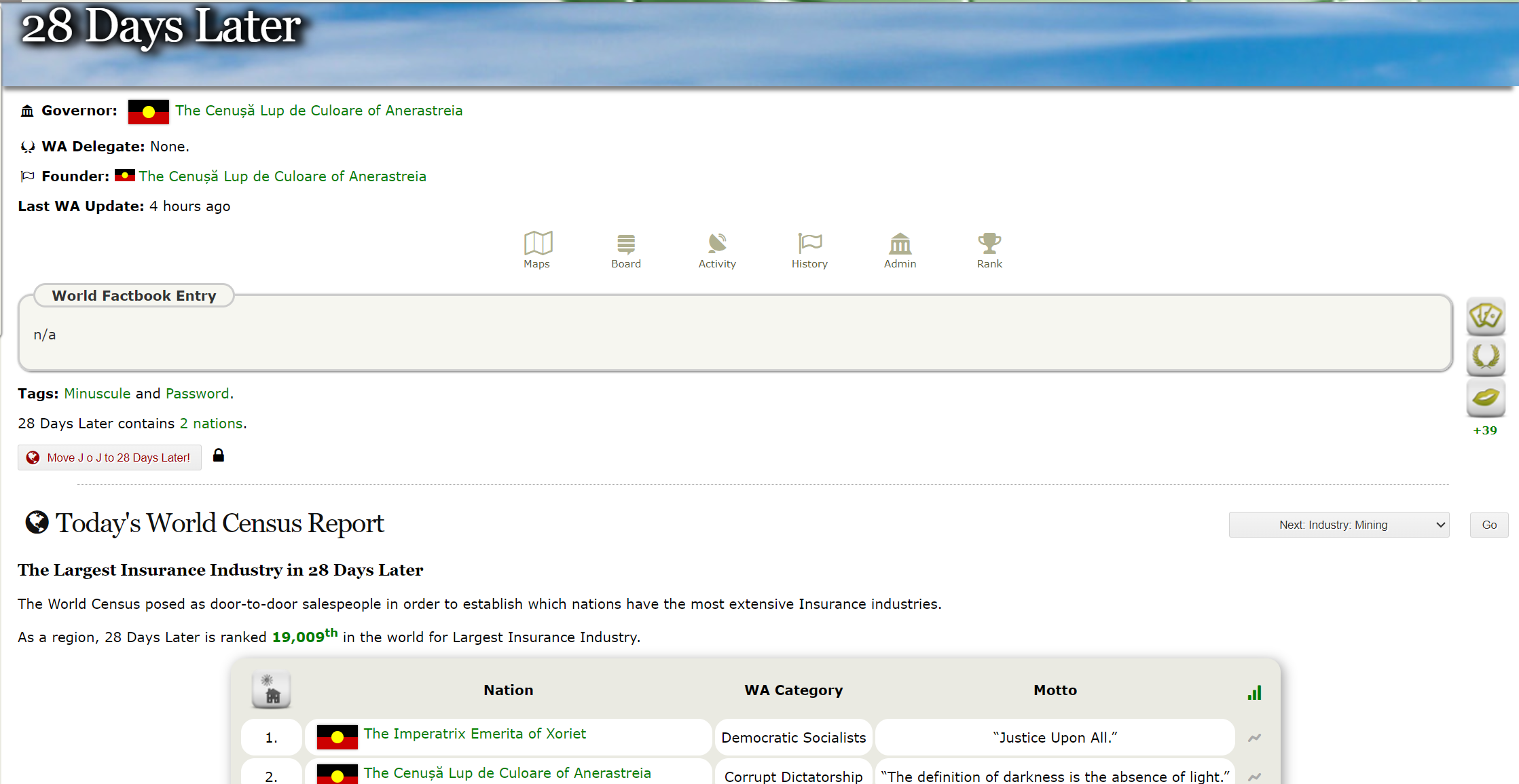The image size is (1519, 784).
Task: Click Move J o J to 28 Days Later
Action: [109, 458]
